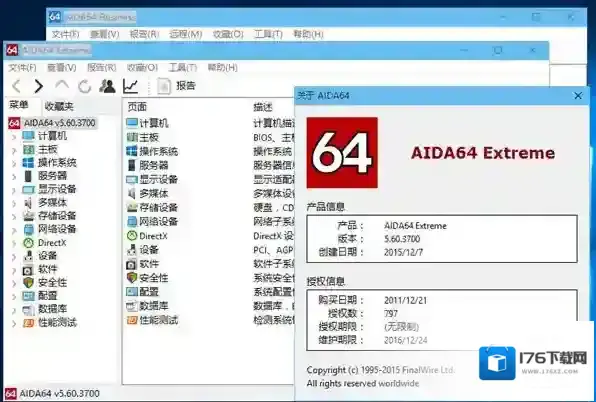Expand the 显示设备 node in the tree
The image size is (596, 402).
14,190
